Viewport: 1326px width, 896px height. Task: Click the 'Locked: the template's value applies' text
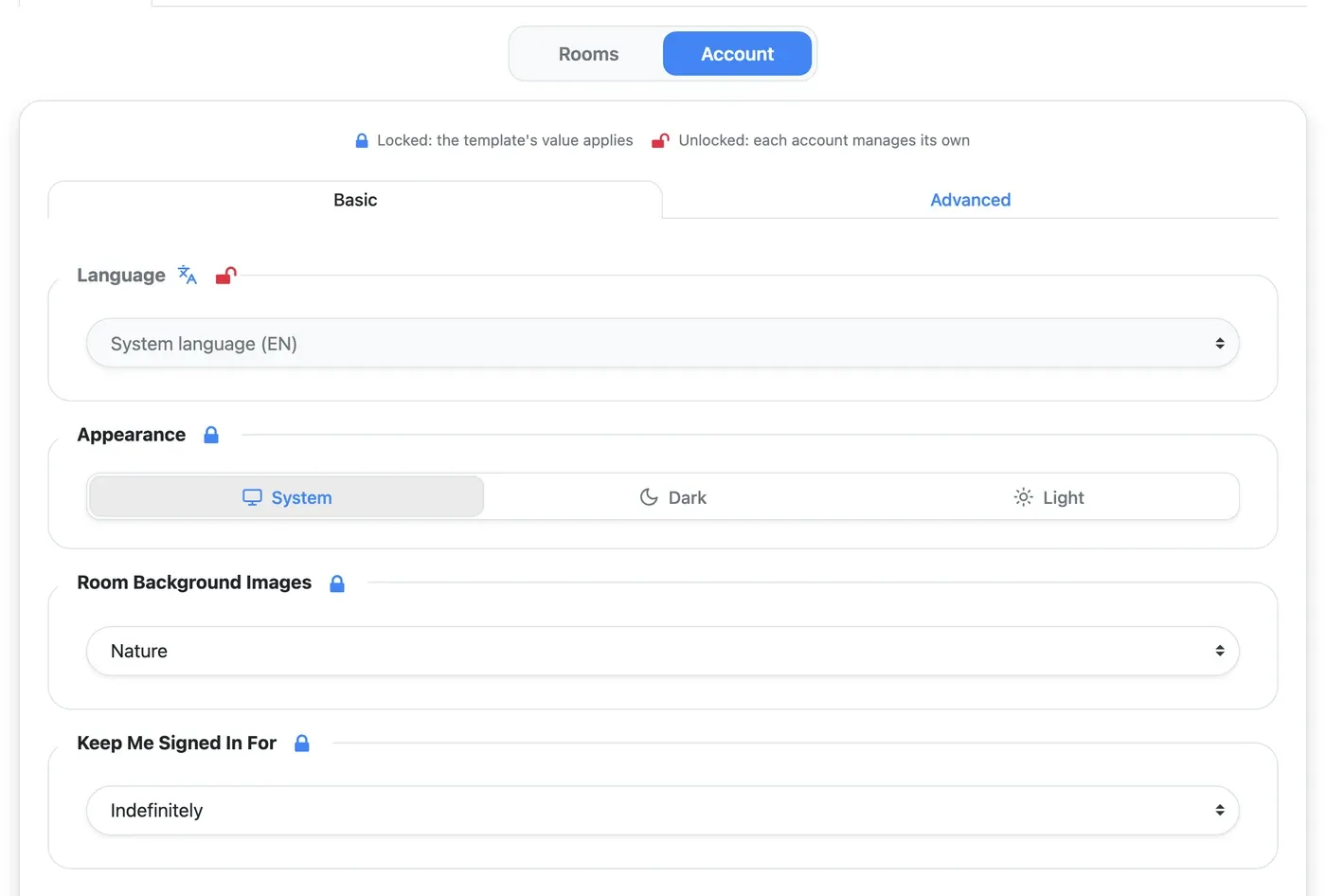click(x=505, y=140)
